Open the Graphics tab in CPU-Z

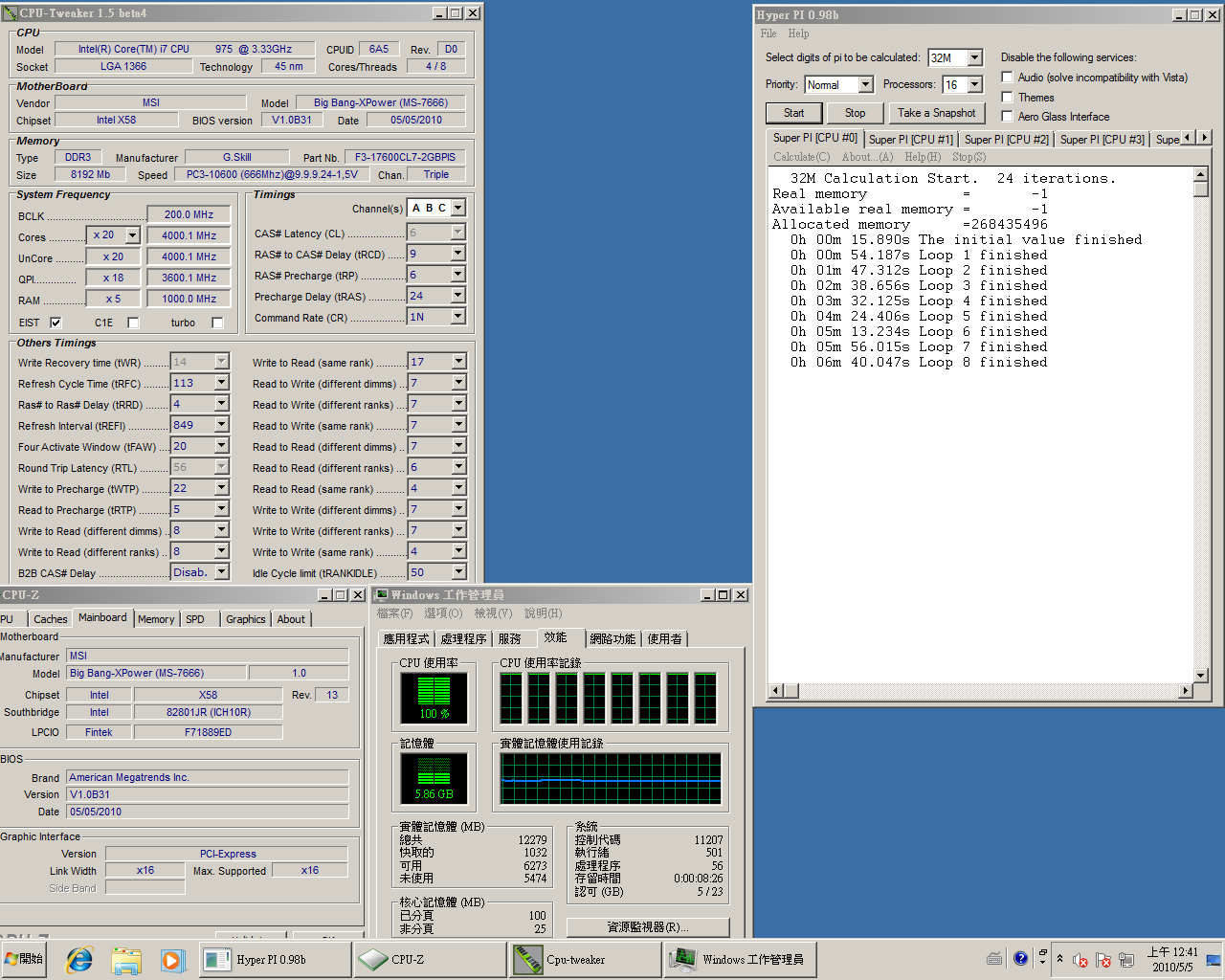pyautogui.click(x=246, y=619)
